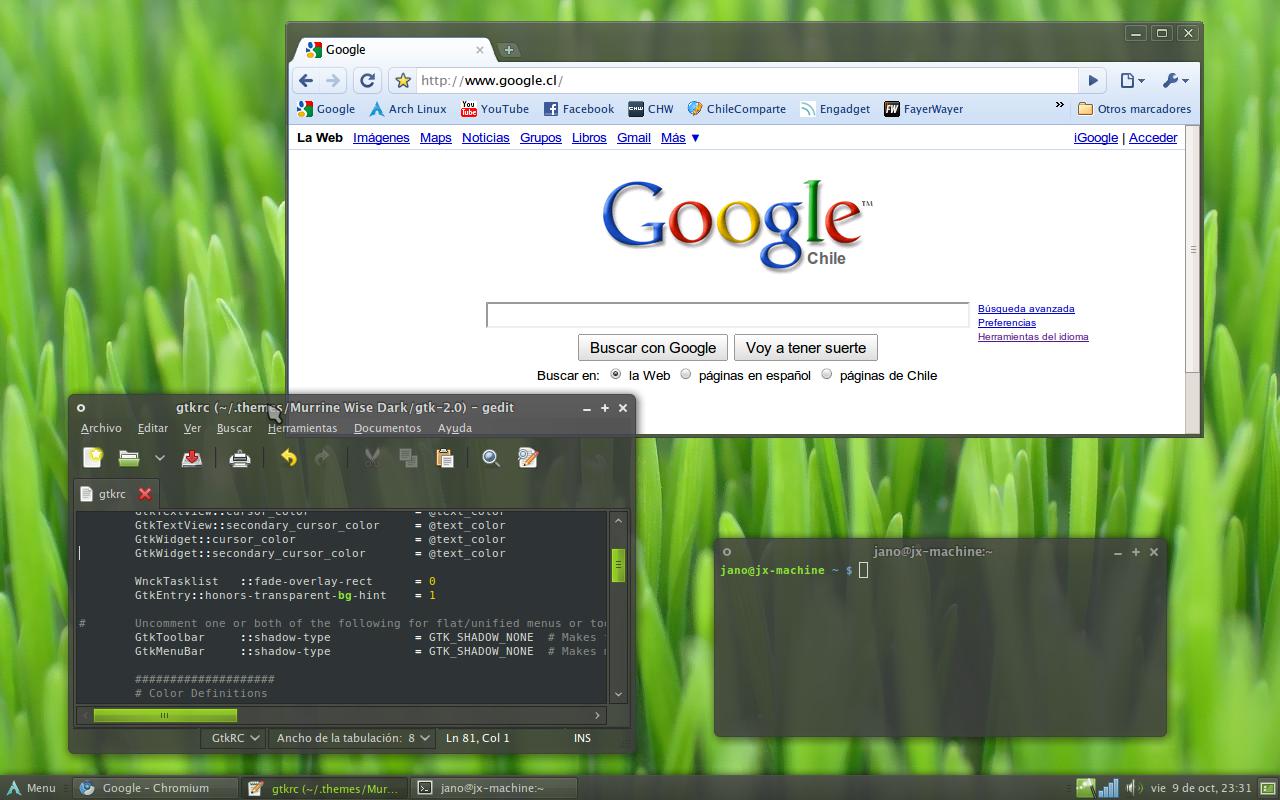Screen dimensions: 1280x800
Task: Open the Otros marcadores folder
Action: click(1134, 109)
